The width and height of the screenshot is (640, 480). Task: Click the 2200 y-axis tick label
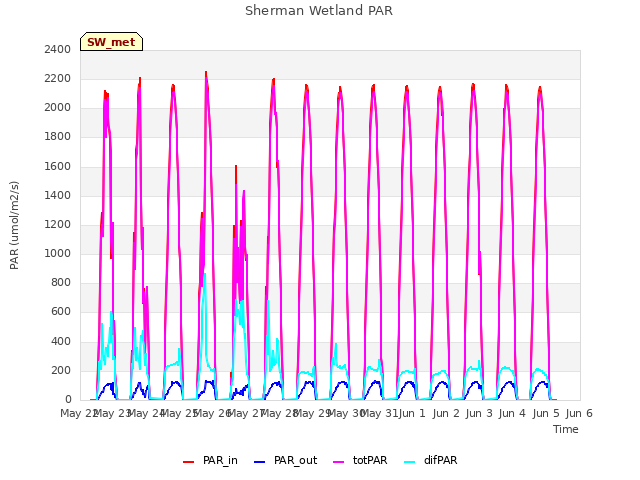(58, 78)
